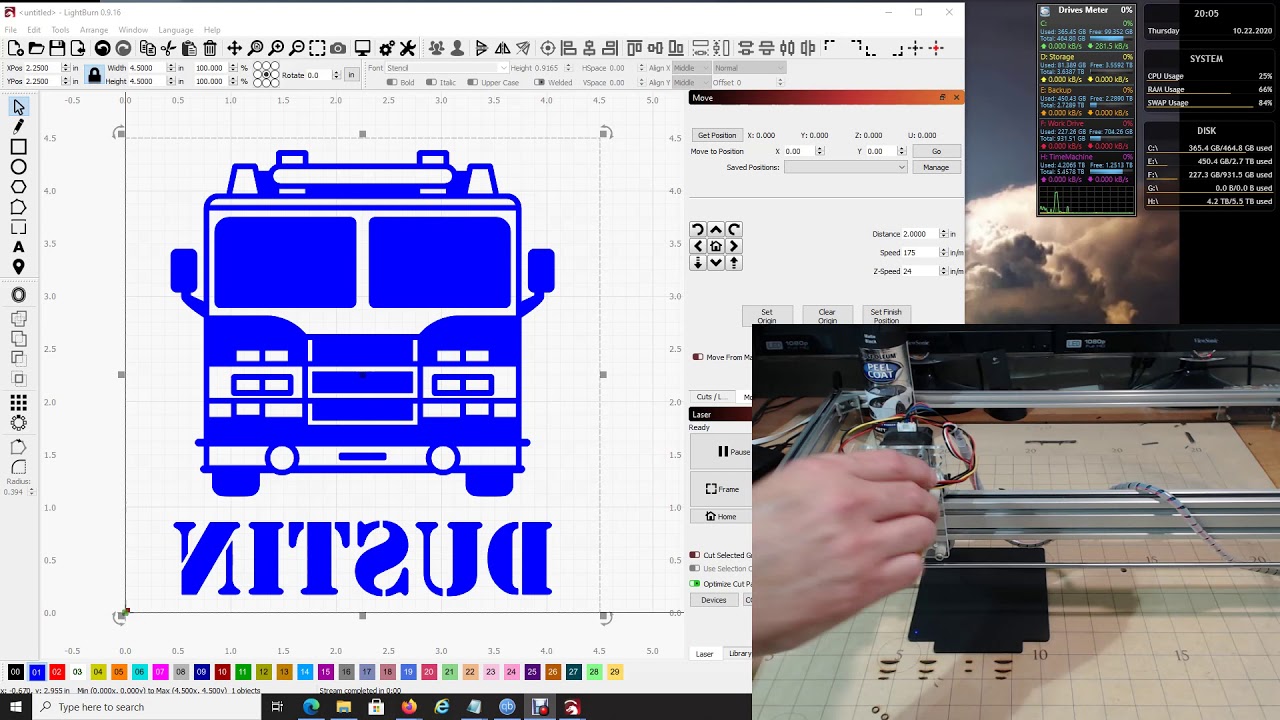The height and width of the screenshot is (720, 1280).
Task: Preview the job with the monitor icon
Action: tap(362, 48)
